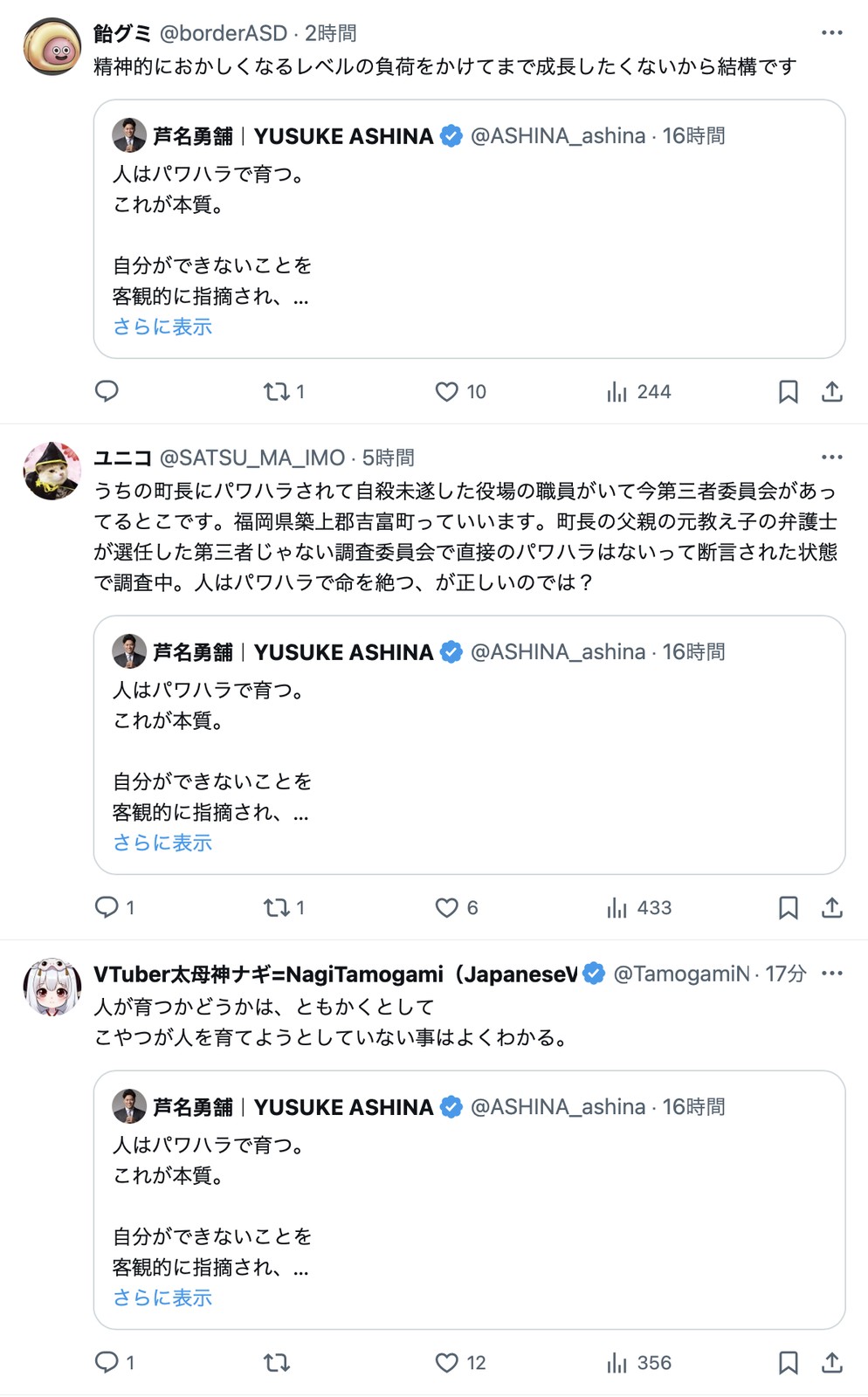The height and width of the screenshot is (1397, 868).
Task: Share the 飴グミ tweet
Action: (832, 392)
